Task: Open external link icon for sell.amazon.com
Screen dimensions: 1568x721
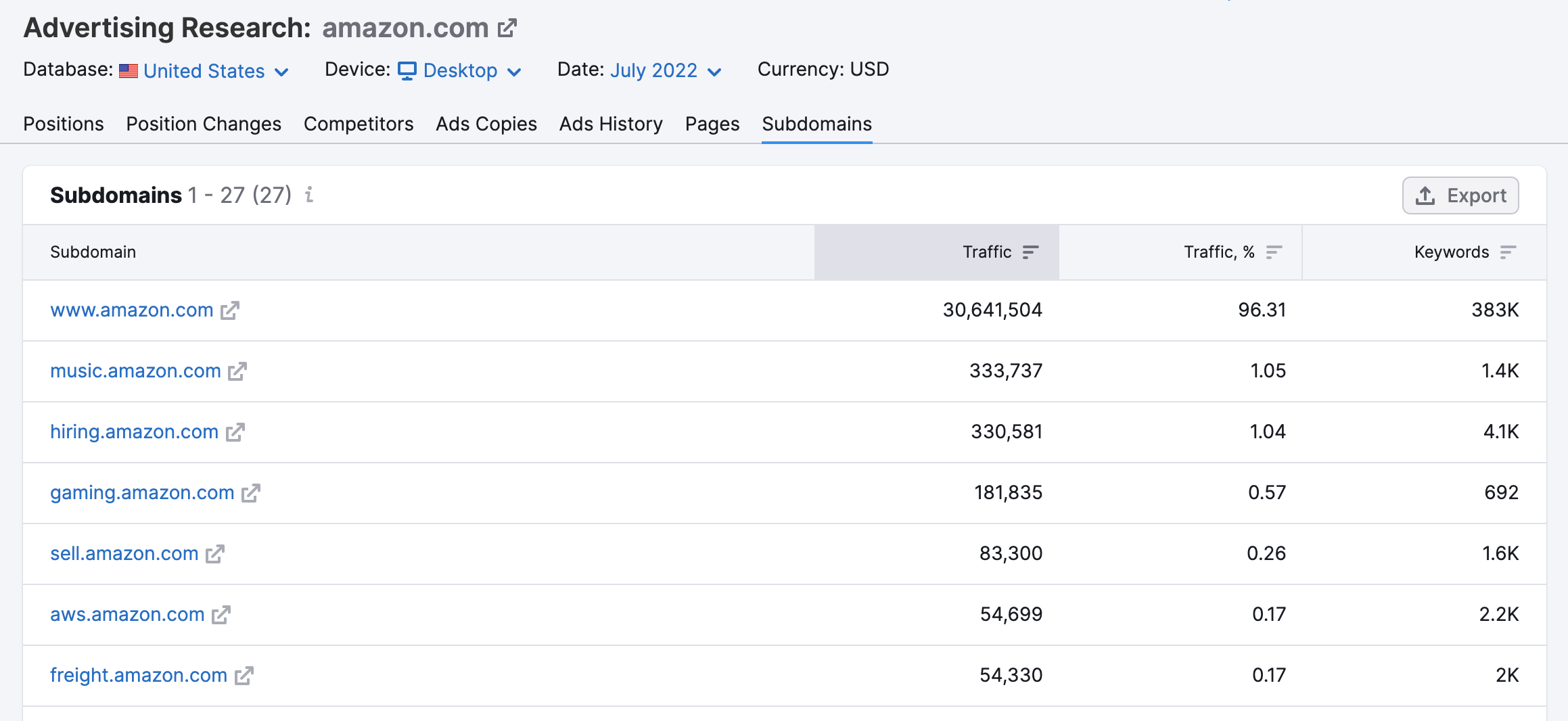Action: [215, 554]
